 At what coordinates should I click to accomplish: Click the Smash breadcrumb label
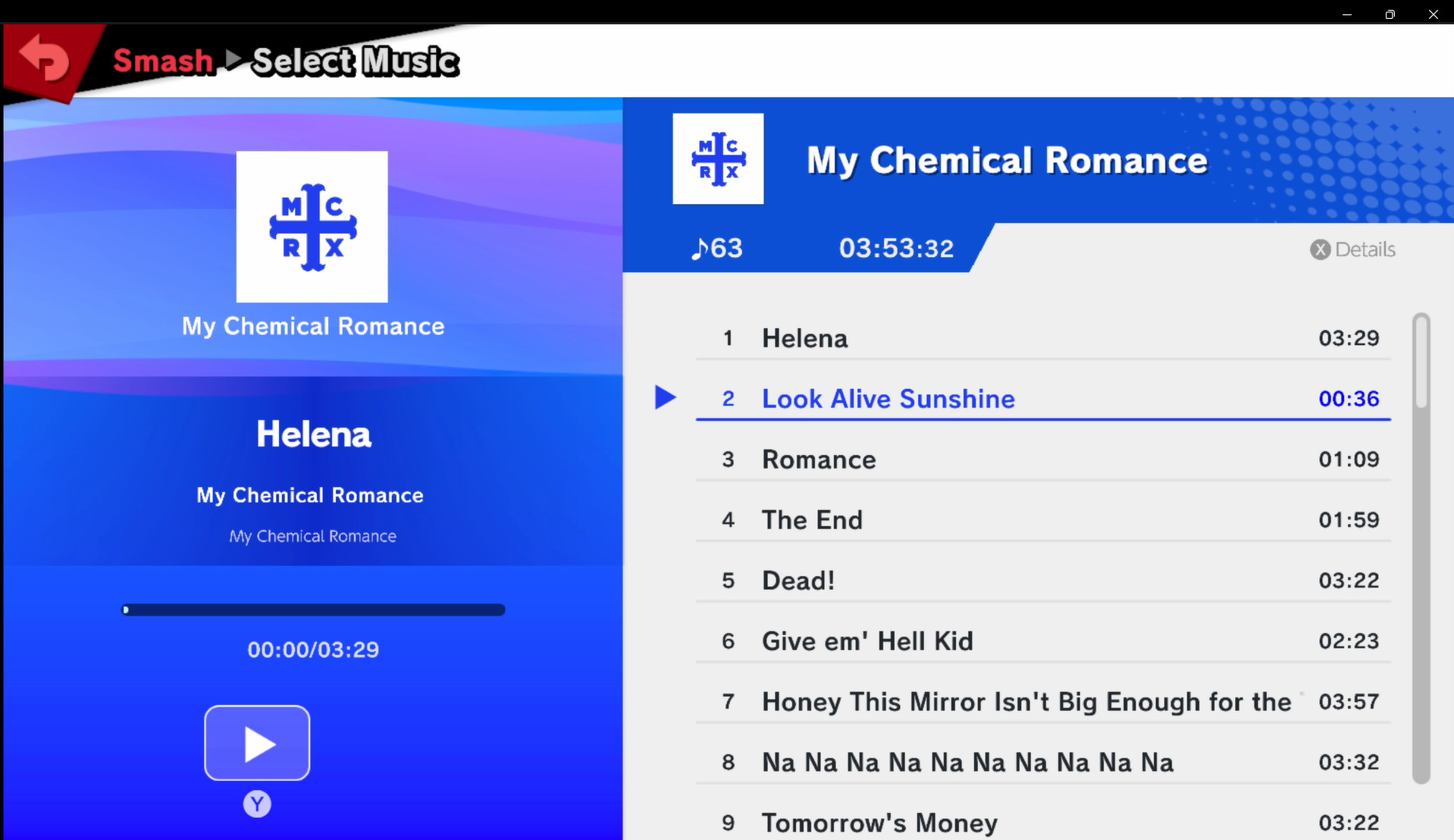[x=162, y=60]
